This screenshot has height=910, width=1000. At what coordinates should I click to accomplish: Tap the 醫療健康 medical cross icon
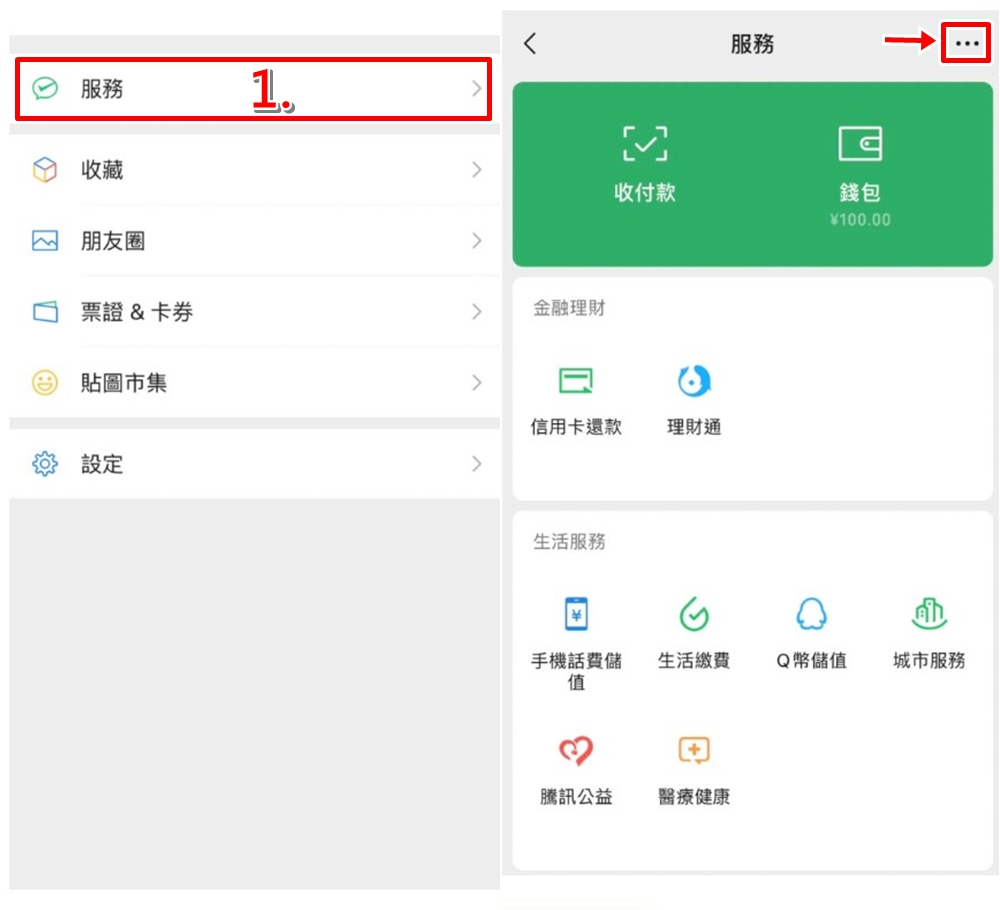pos(694,751)
